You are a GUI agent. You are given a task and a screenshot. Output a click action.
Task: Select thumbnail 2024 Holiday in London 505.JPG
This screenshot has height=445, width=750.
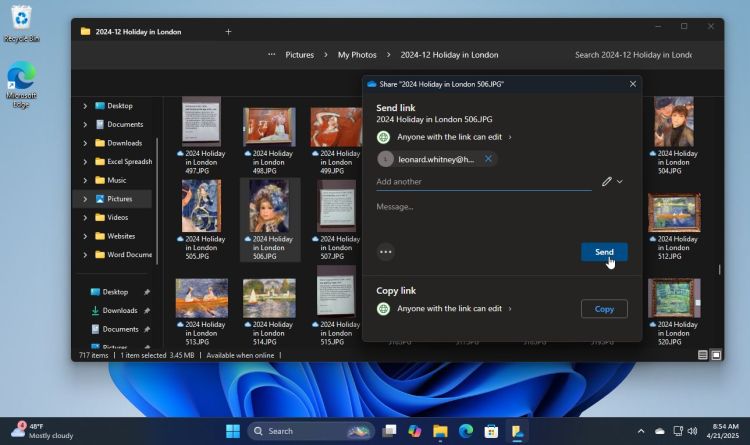[x=201, y=207]
